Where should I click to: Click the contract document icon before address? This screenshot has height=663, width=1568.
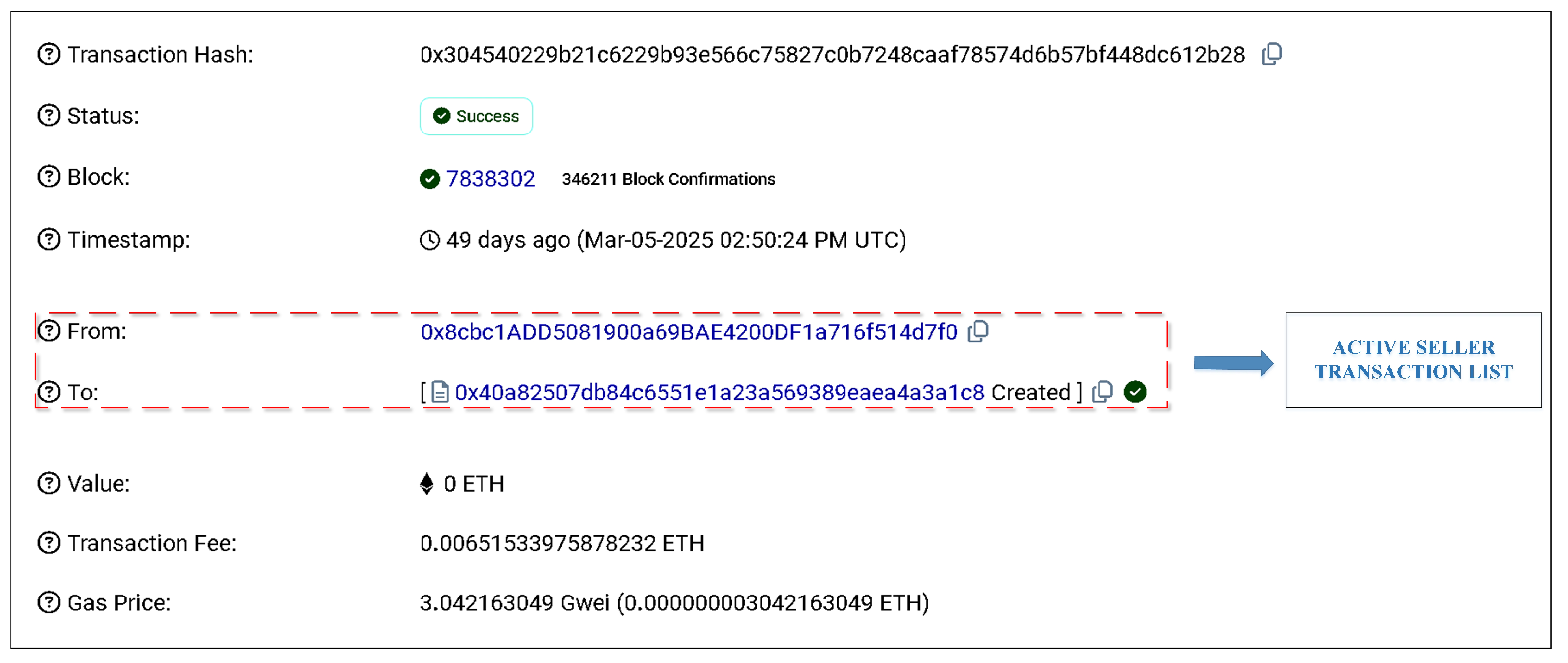439,392
